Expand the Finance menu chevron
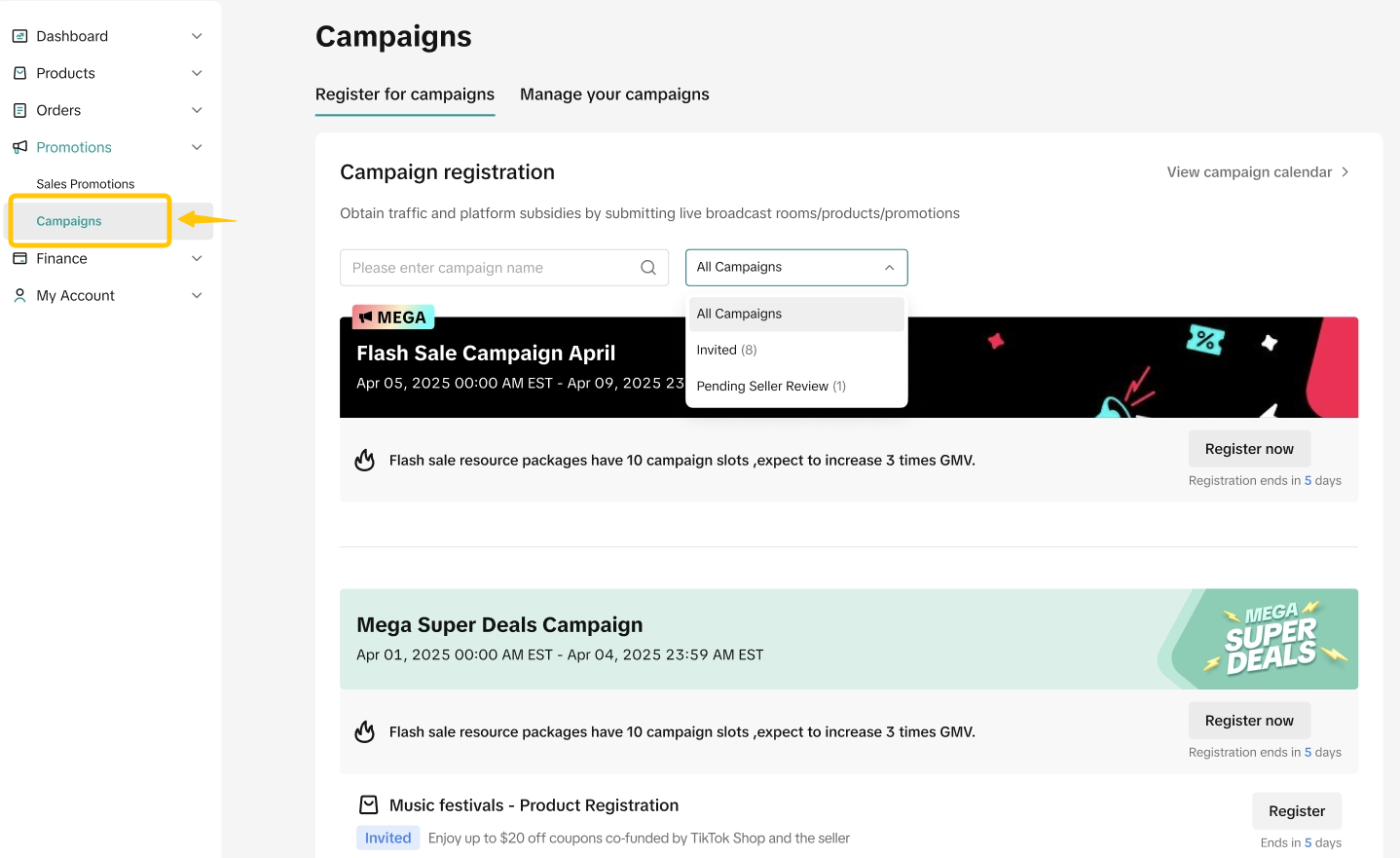This screenshot has width=1400, height=858. pyautogui.click(x=197, y=258)
